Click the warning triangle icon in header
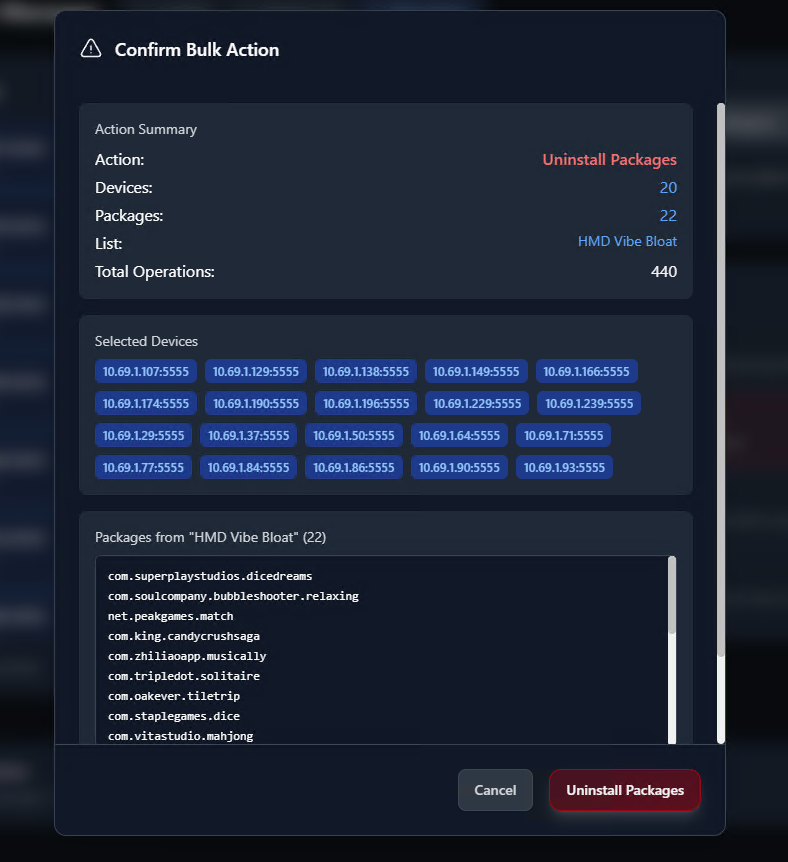The height and width of the screenshot is (862, 788). pos(91,49)
